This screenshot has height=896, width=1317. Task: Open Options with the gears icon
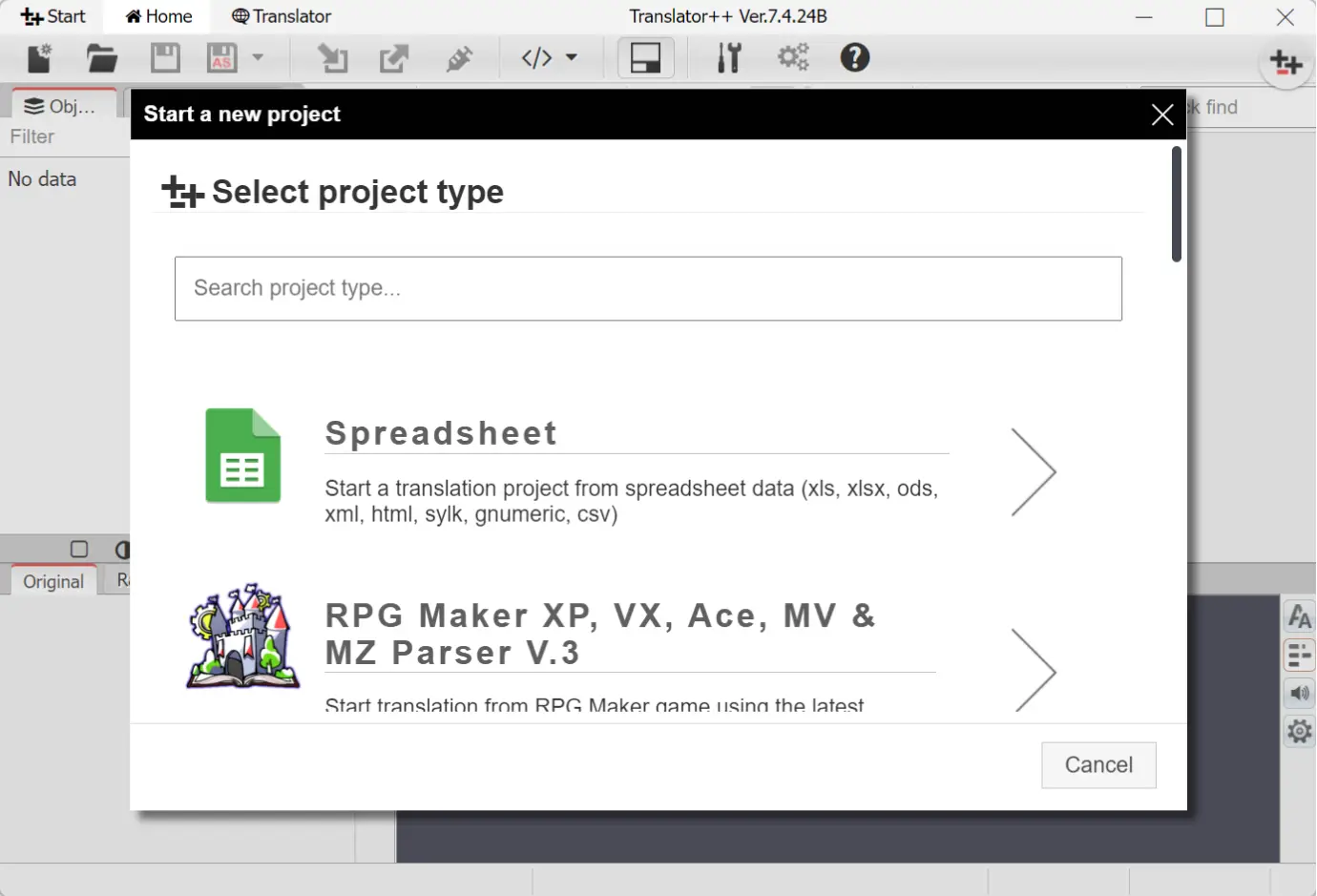(x=792, y=58)
